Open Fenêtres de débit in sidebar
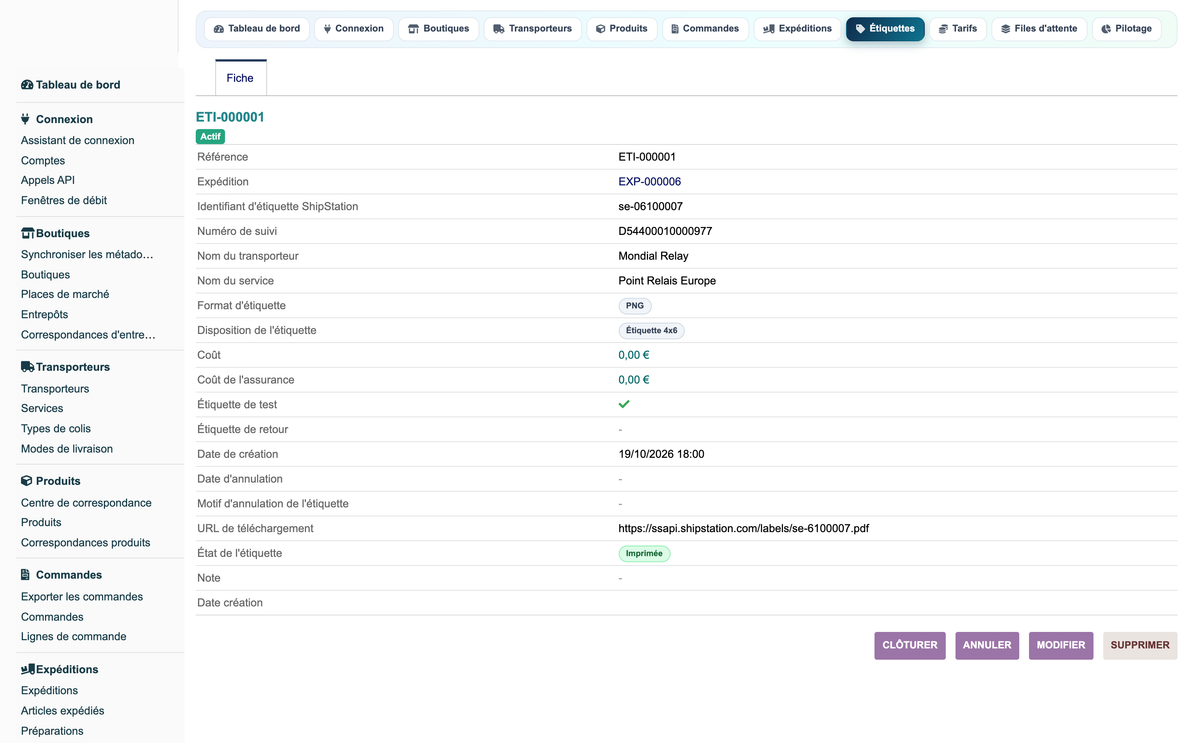The image size is (1200, 743). (x=64, y=200)
